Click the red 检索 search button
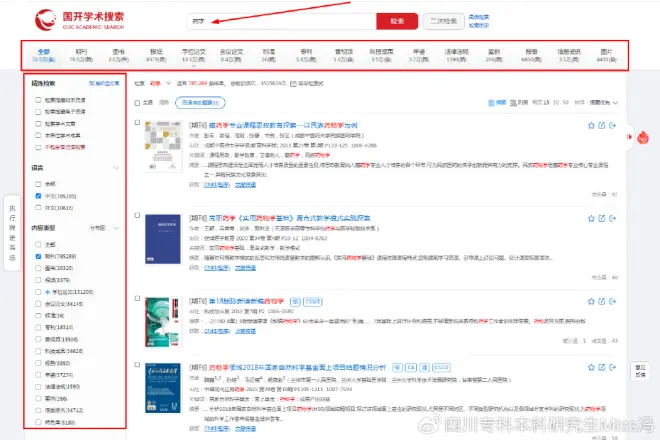660x440 pixels. (397, 20)
